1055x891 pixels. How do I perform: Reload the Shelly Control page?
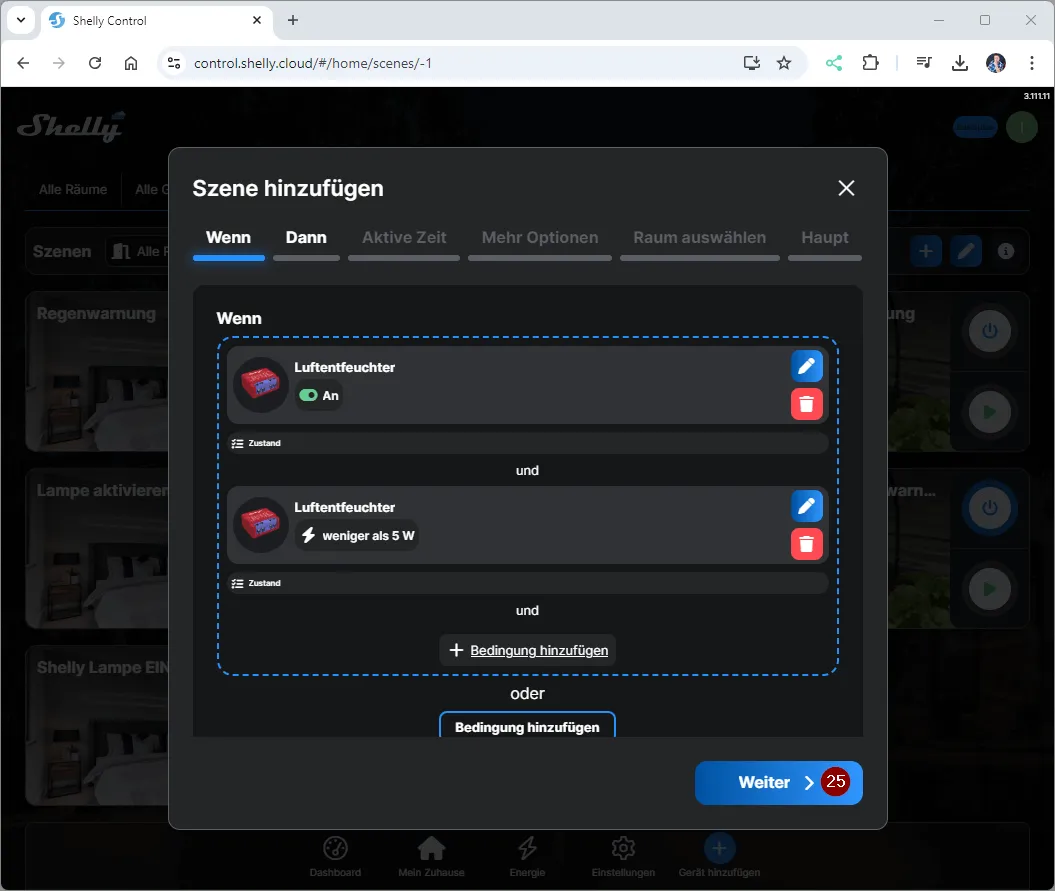click(95, 63)
